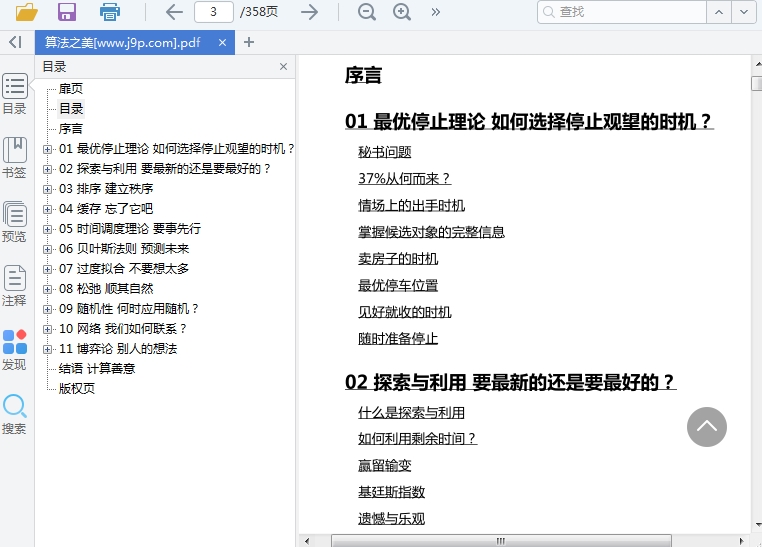Open the 注释 annotations sidebar panel
The height and width of the screenshot is (547, 762).
point(15,285)
